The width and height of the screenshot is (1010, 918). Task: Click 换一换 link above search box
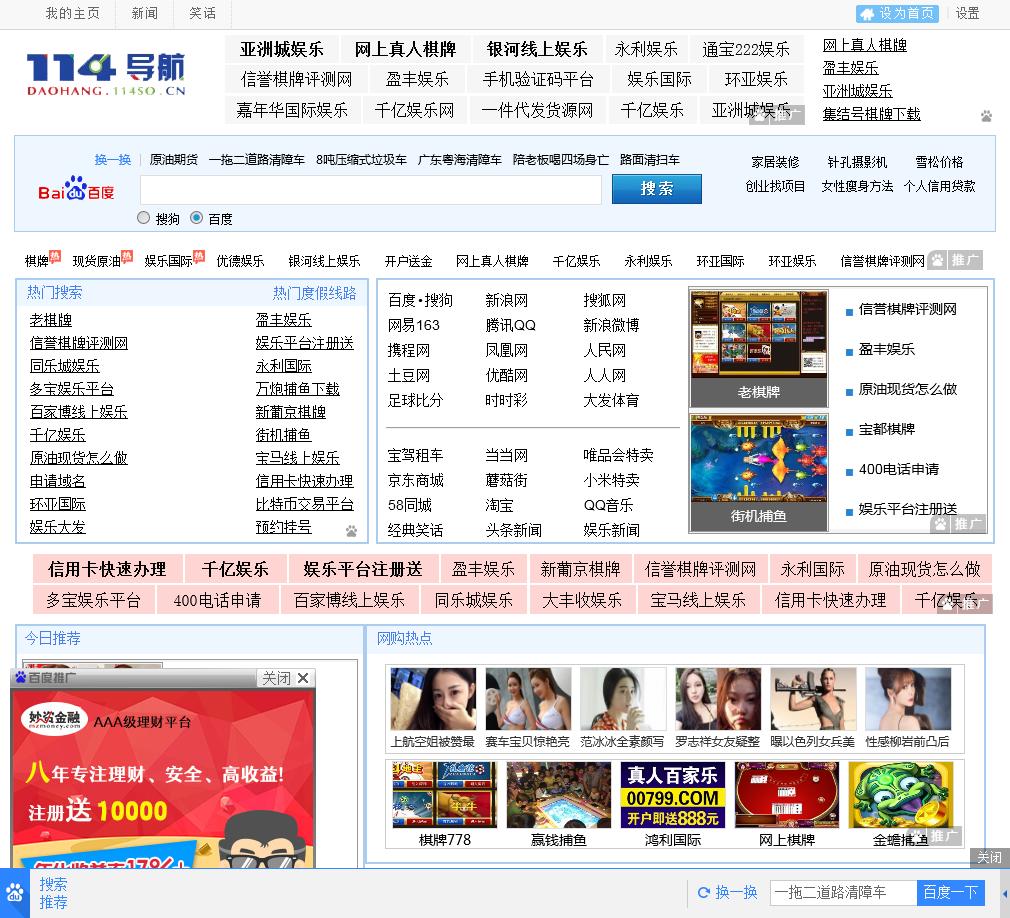coord(113,160)
